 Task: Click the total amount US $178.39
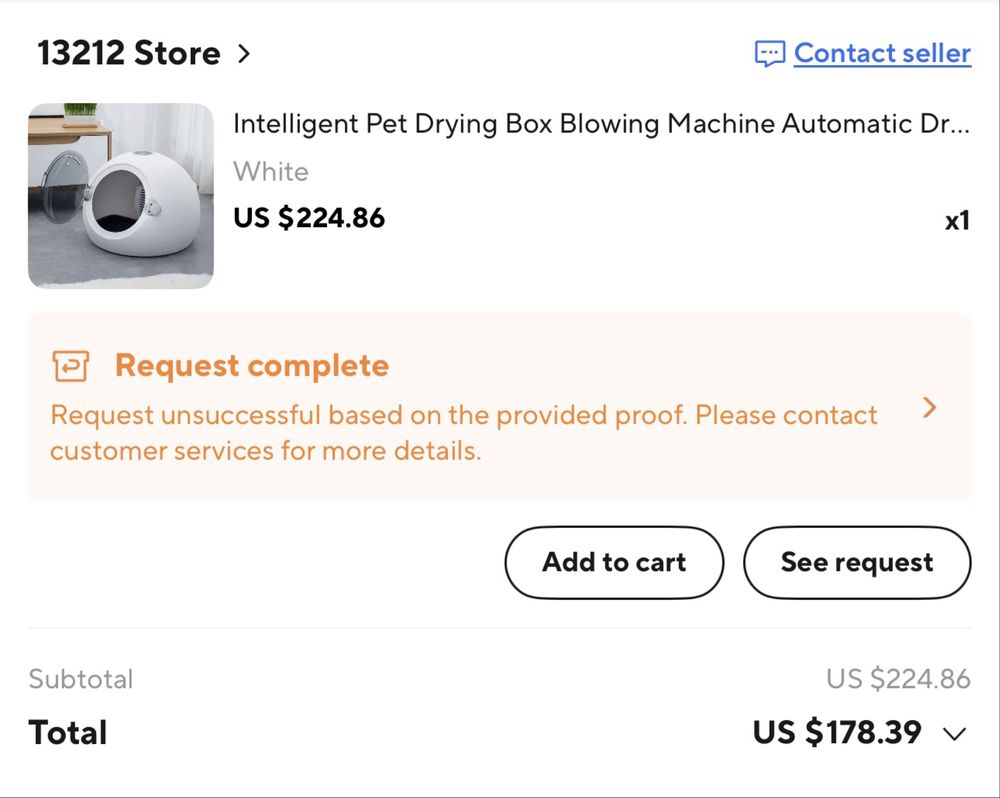(837, 732)
